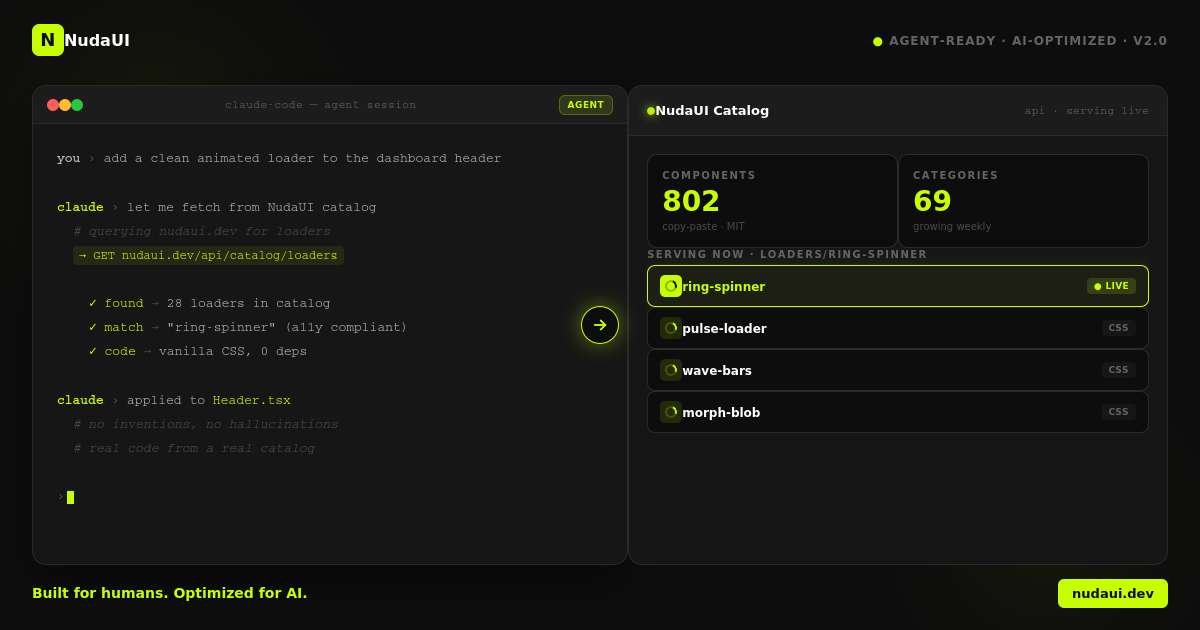This screenshot has height=630, width=1200.
Task: Select the morph-blob label
Action: [721, 413]
